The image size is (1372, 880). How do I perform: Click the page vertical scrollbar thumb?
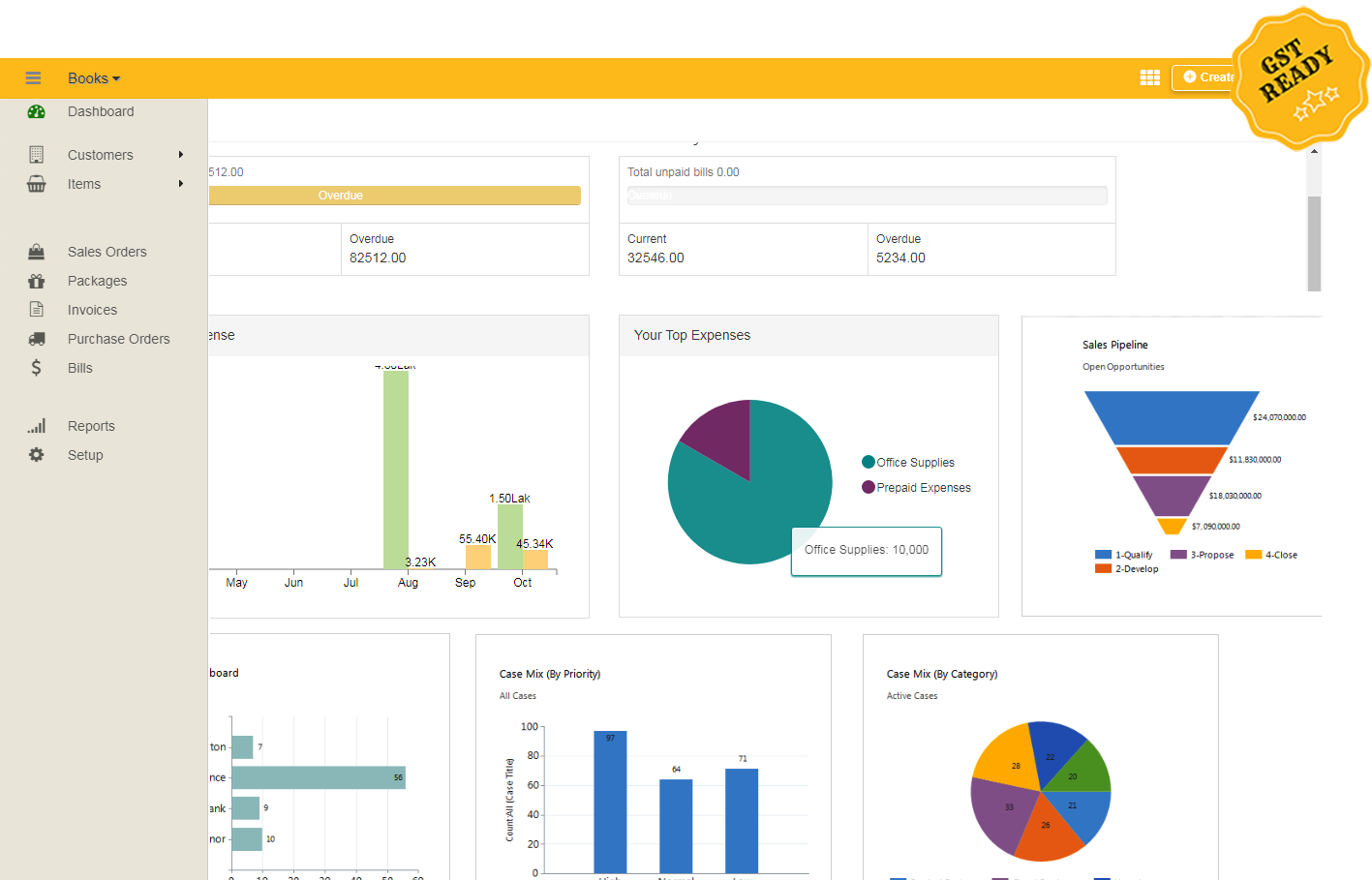point(1314,243)
